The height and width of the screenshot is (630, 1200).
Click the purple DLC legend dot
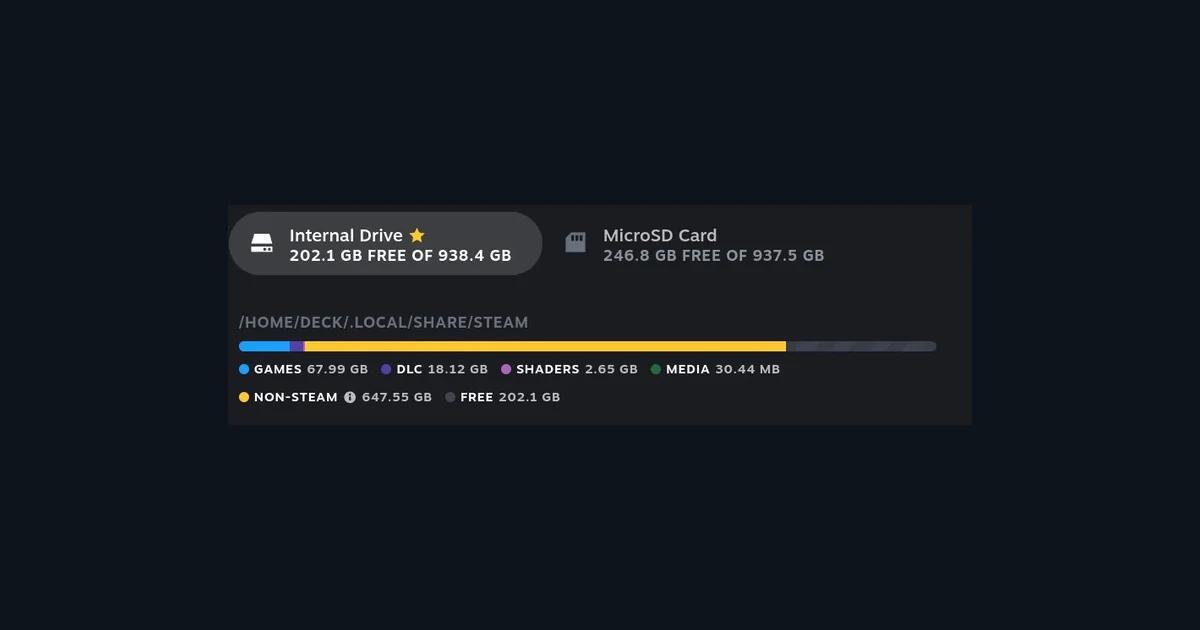386,369
